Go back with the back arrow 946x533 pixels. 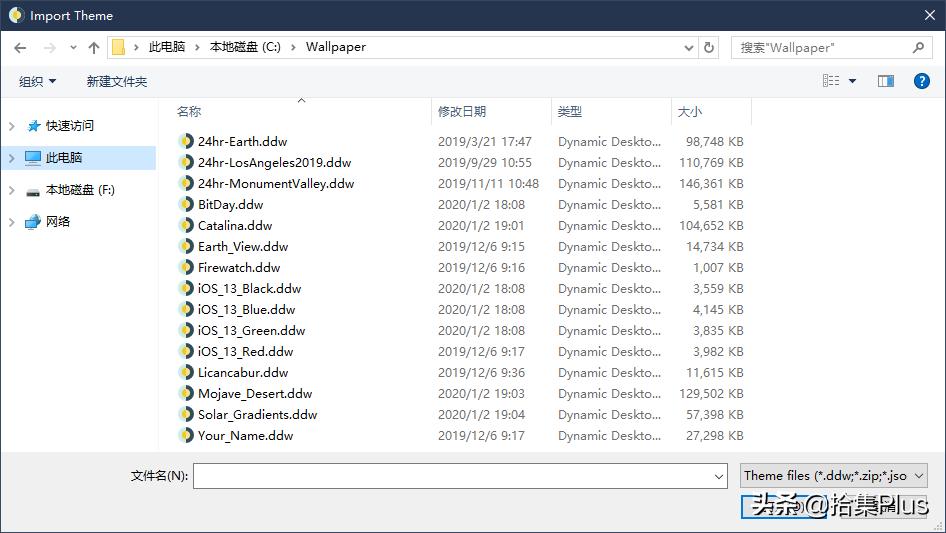tap(20, 48)
